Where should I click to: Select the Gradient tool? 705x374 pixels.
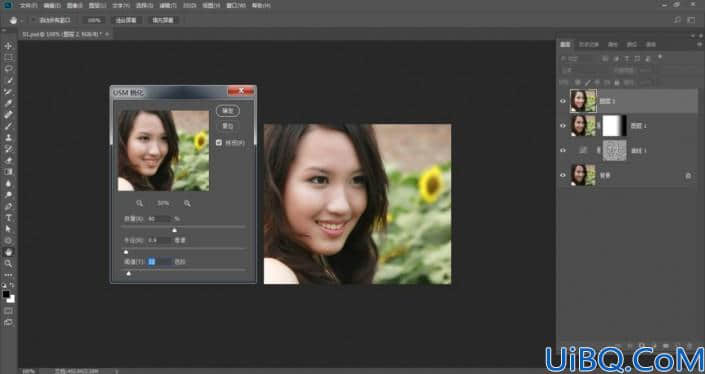point(8,172)
